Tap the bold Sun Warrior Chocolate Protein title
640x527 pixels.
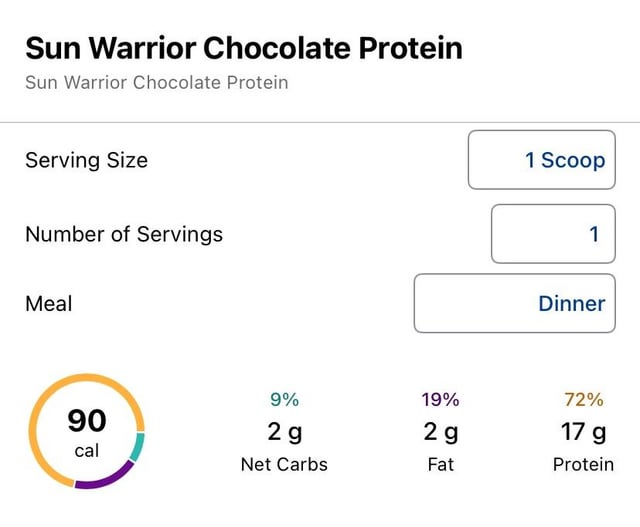[x=244, y=48]
